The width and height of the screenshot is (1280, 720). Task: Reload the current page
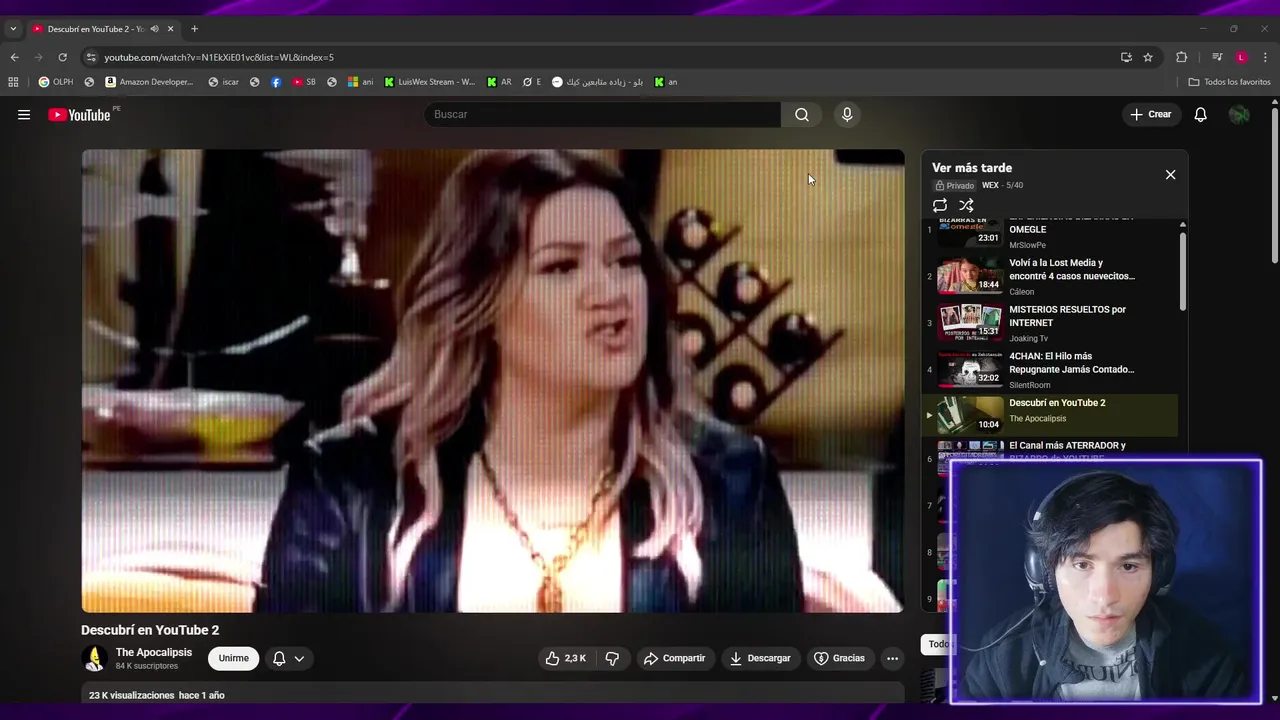pyautogui.click(x=62, y=57)
